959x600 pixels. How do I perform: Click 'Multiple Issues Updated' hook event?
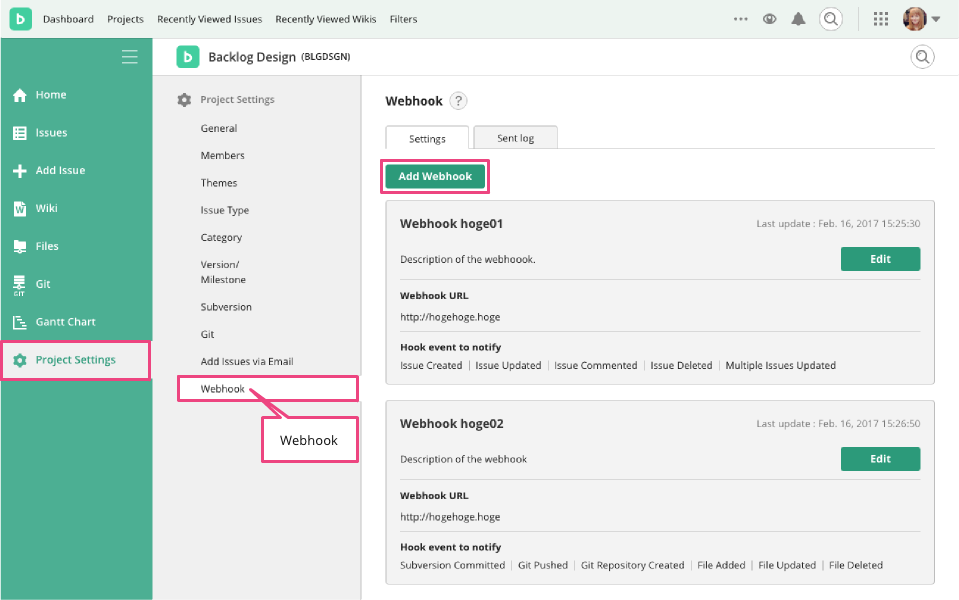pyautogui.click(x=780, y=365)
